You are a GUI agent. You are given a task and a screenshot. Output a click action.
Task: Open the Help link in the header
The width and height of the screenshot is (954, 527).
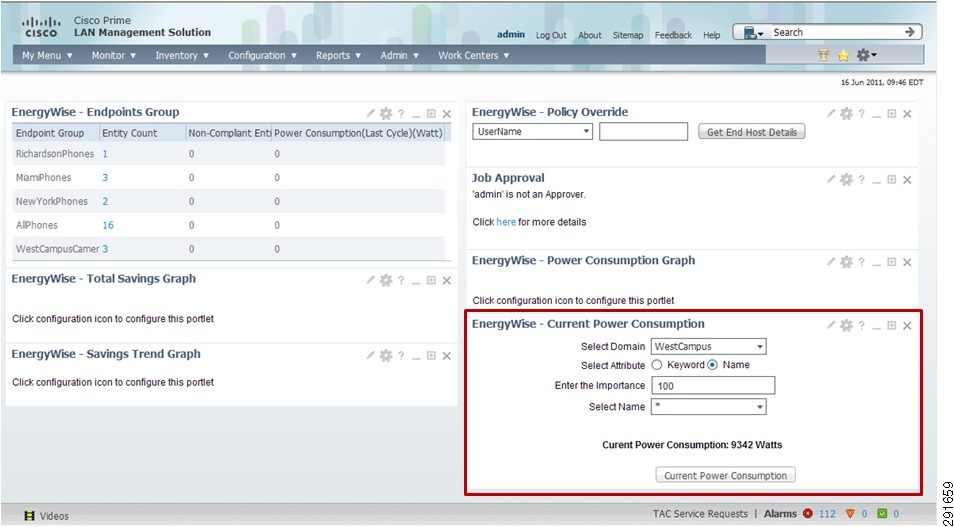pos(712,35)
